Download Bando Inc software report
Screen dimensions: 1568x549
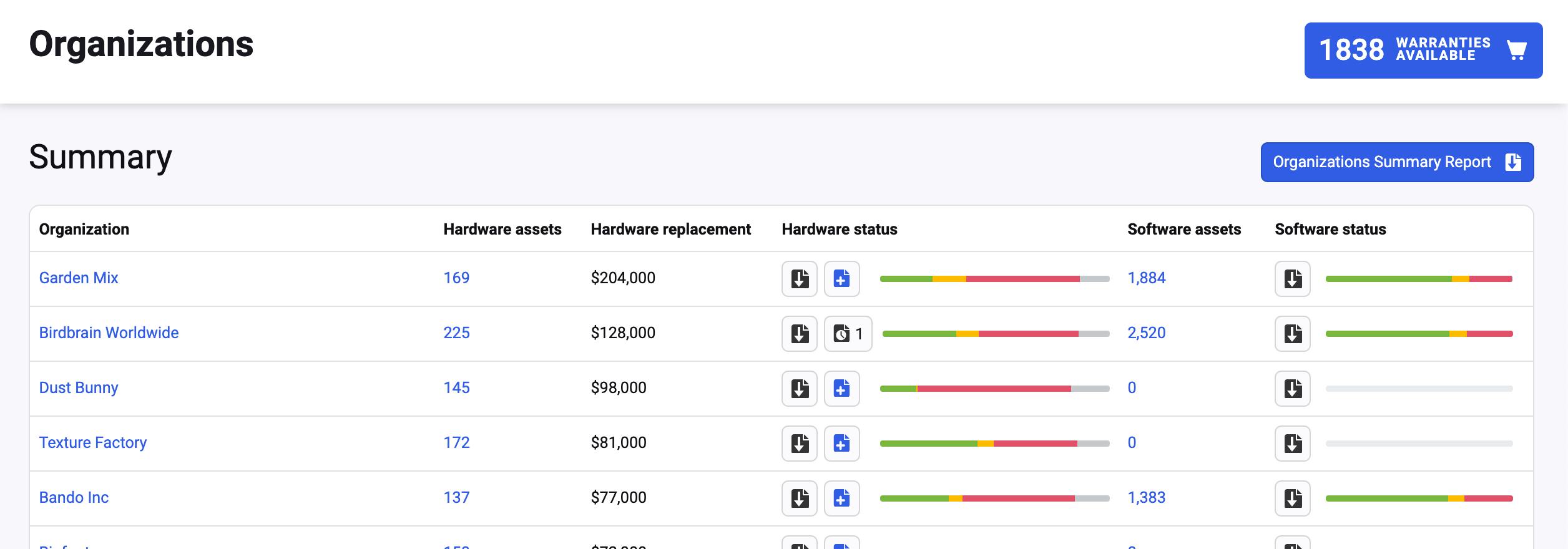pyautogui.click(x=1293, y=498)
